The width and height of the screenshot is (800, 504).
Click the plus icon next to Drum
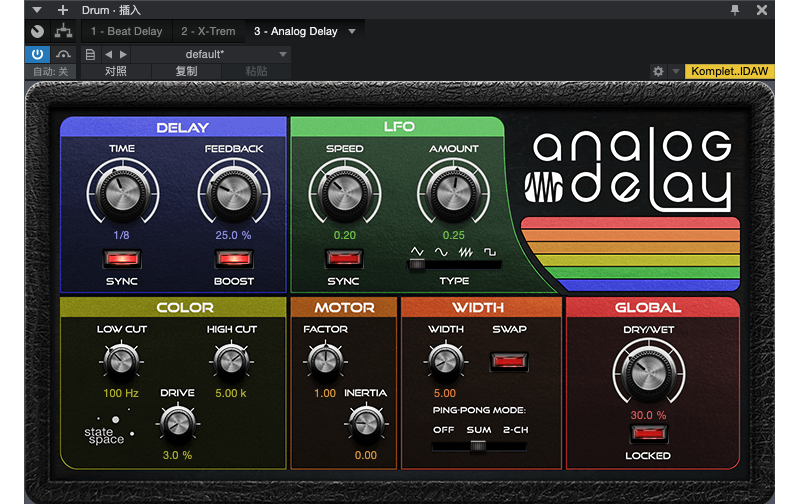(63, 10)
